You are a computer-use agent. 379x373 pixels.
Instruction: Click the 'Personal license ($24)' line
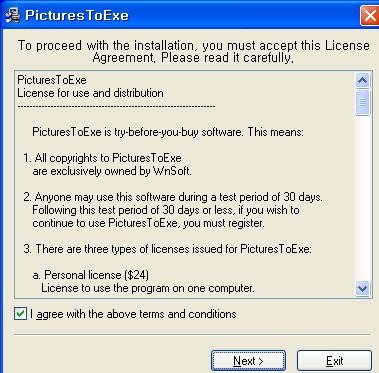tap(91, 275)
